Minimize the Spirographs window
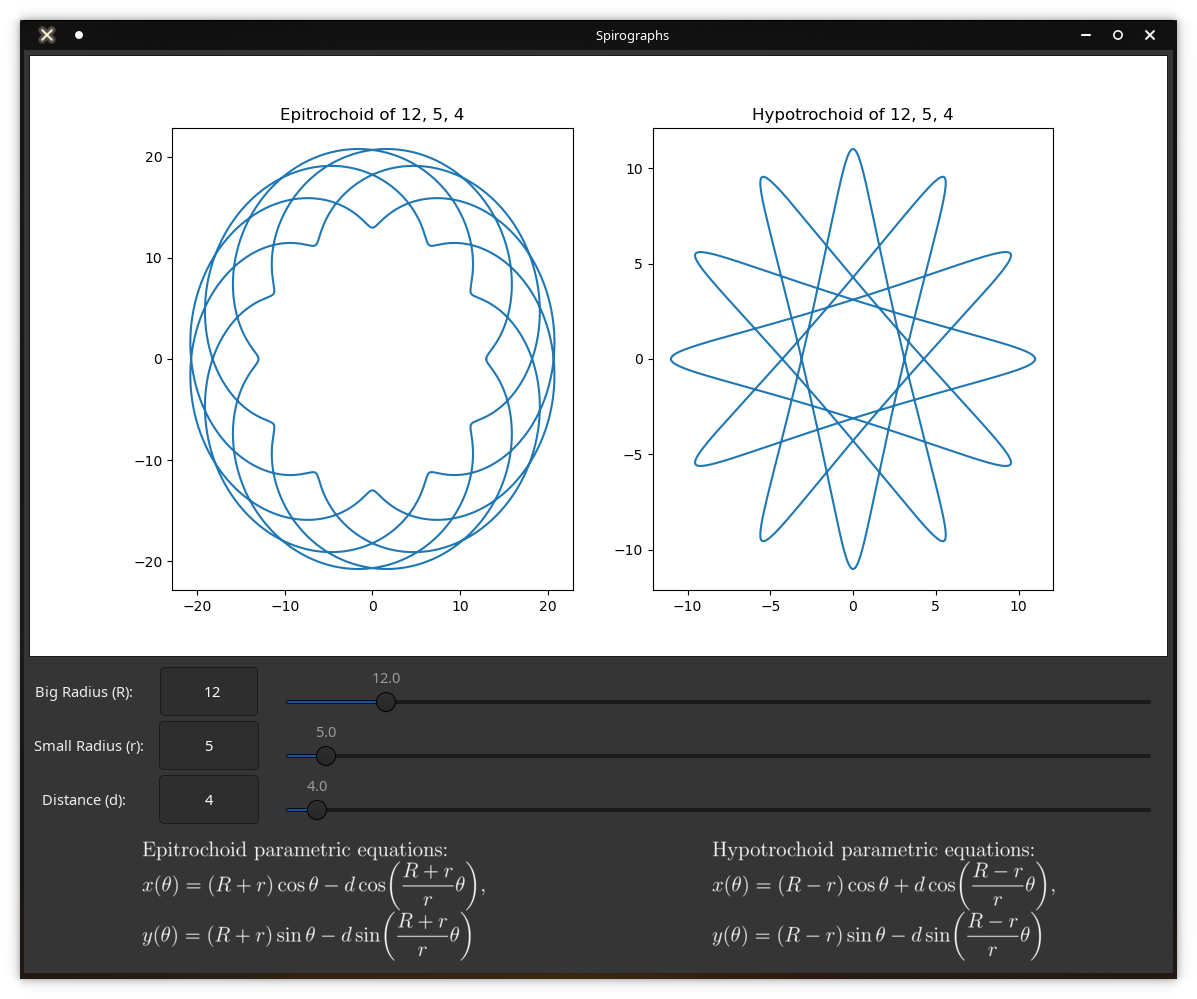Viewport: 1197px width, 999px height. pos(1086,35)
